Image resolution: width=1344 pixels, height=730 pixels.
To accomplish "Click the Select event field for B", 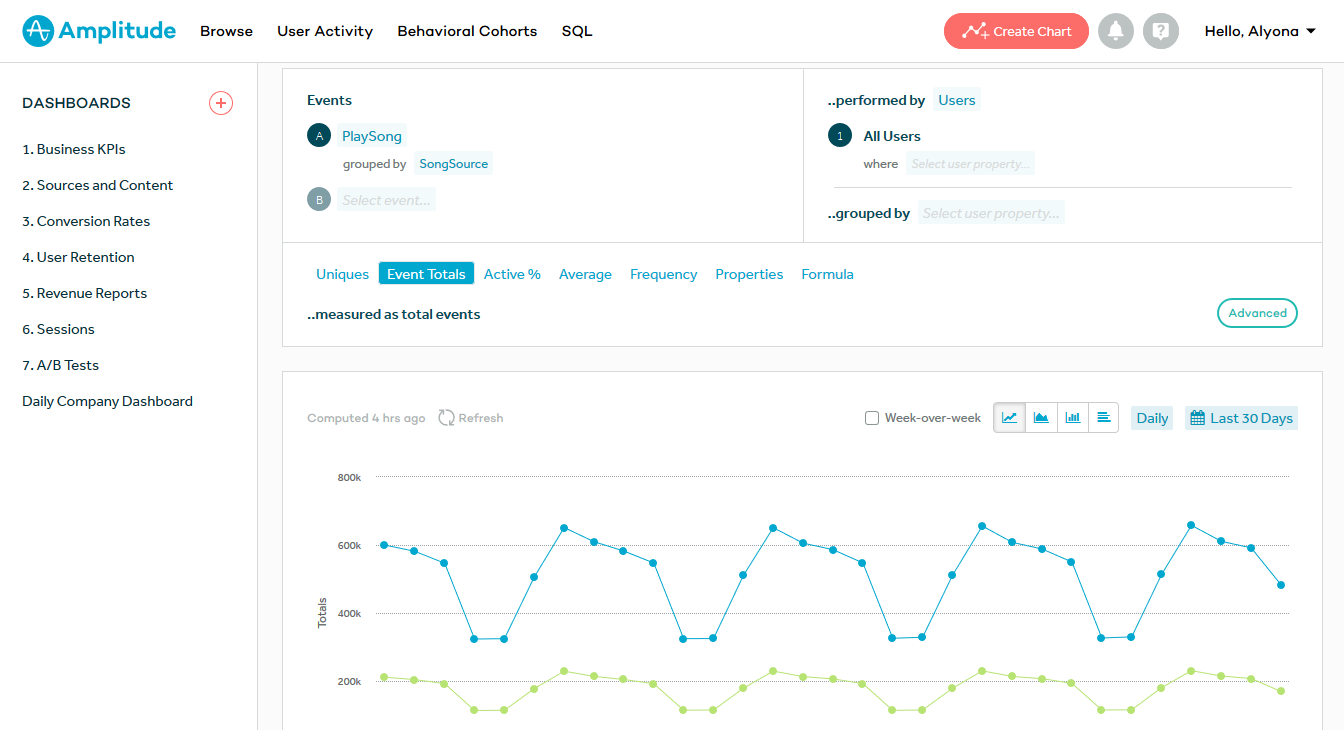I will (386, 200).
